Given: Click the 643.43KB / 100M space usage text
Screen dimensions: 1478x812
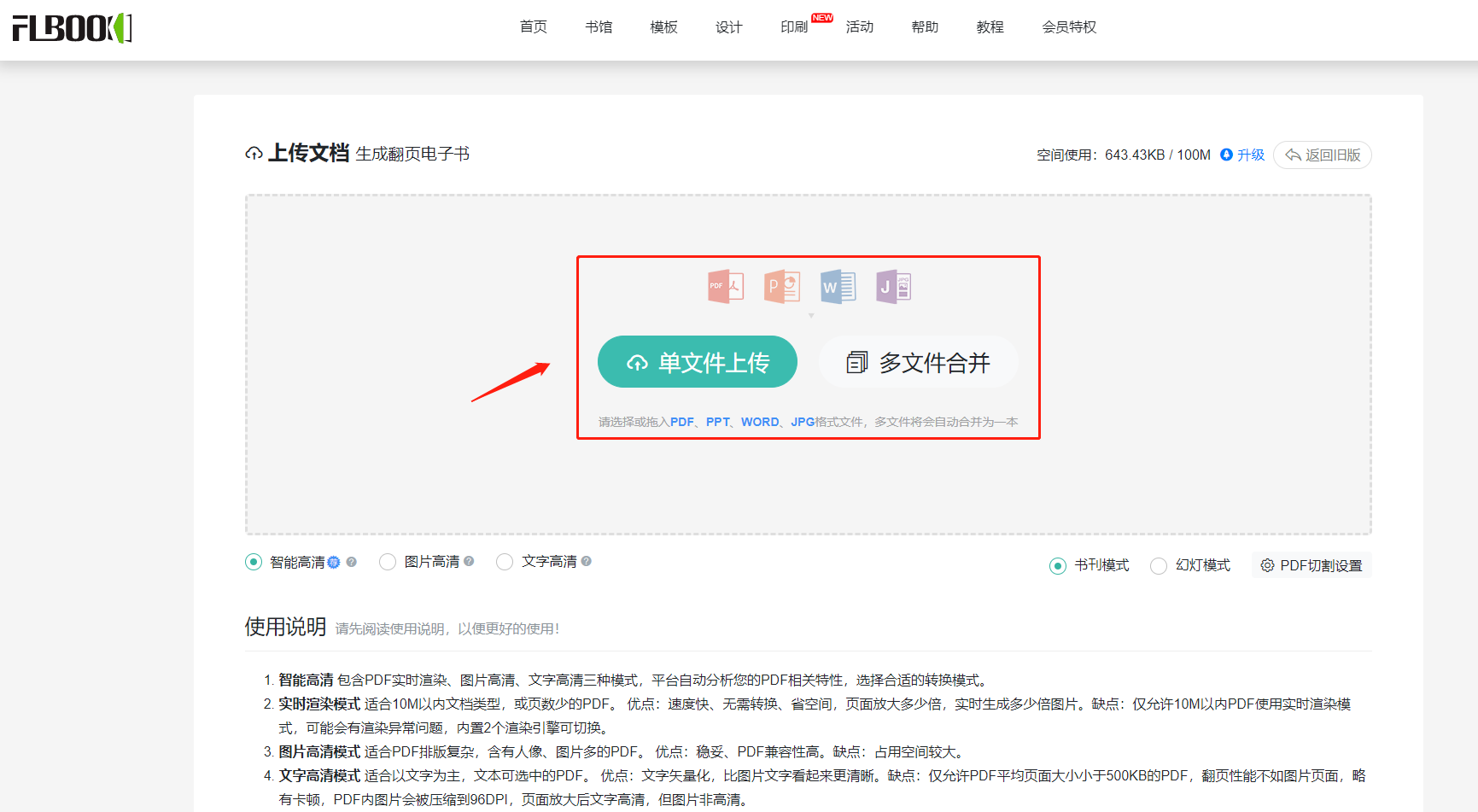Looking at the screenshot, I should pyautogui.click(x=1158, y=155).
